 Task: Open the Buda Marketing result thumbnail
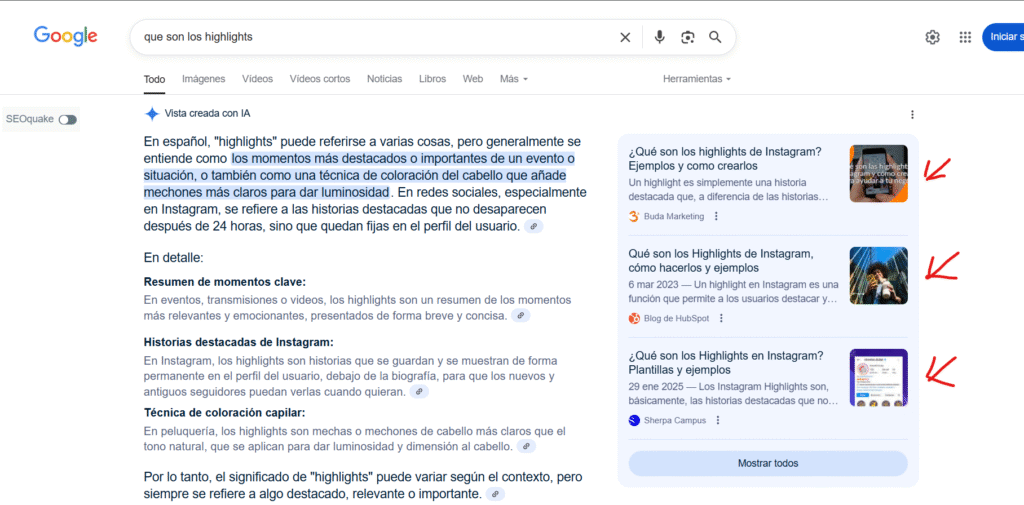pos(878,174)
